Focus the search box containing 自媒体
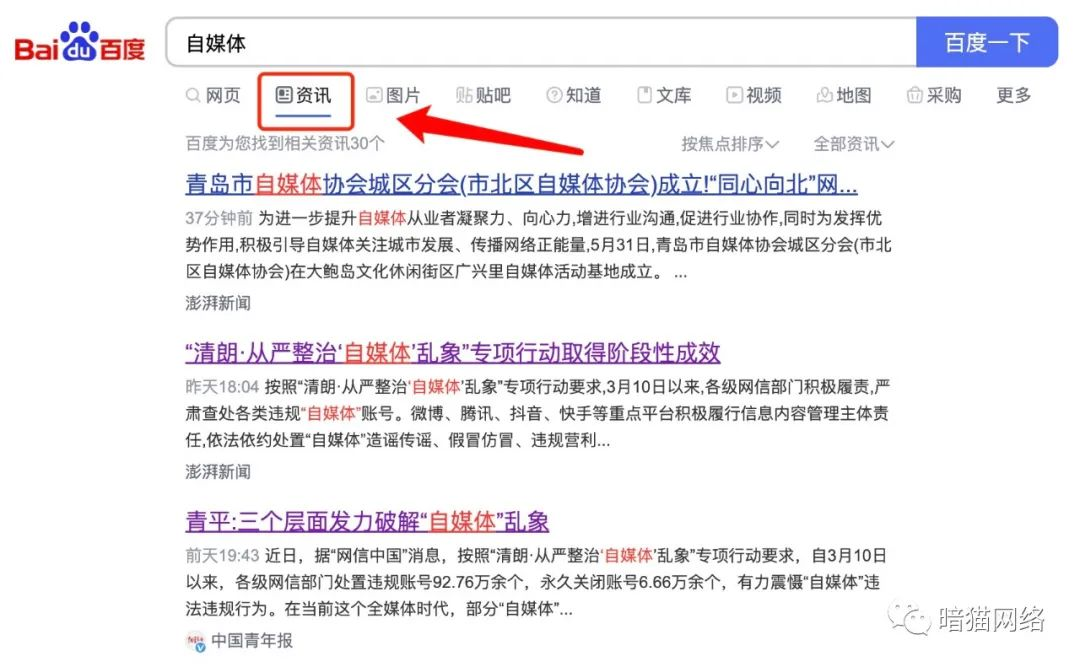Screen dimensions: 1080x667 click(x=541, y=43)
